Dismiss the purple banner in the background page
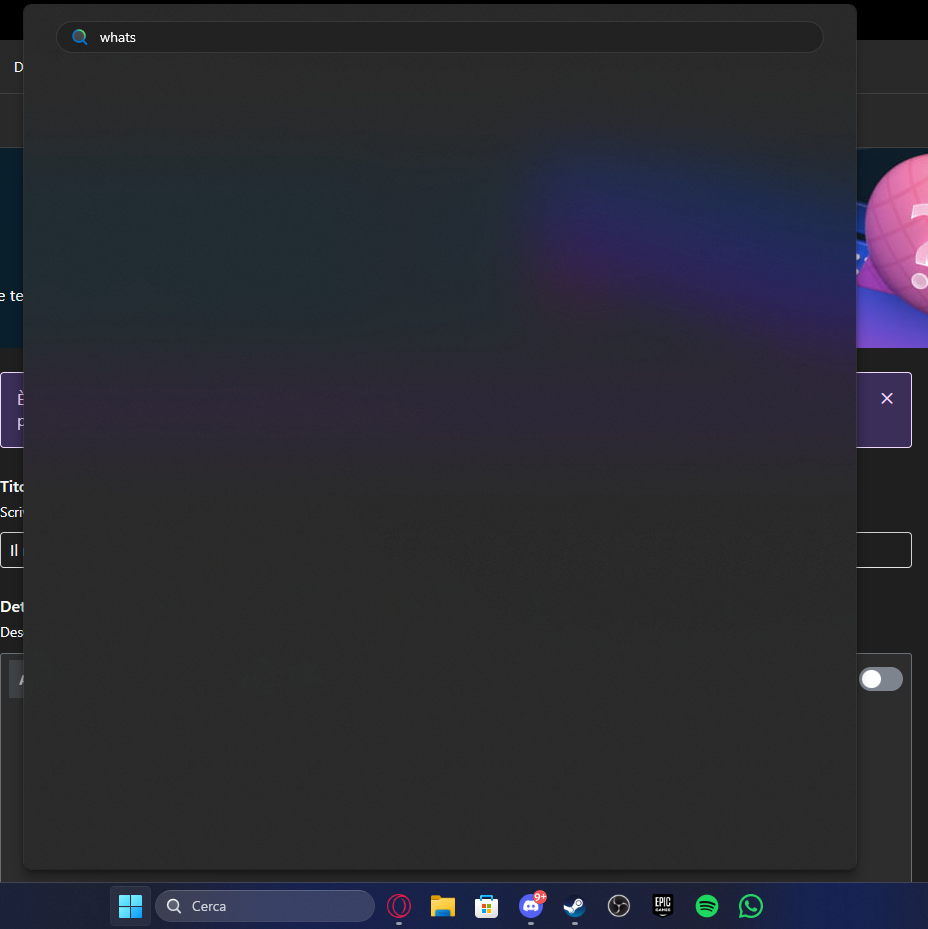 click(x=887, y=399)
